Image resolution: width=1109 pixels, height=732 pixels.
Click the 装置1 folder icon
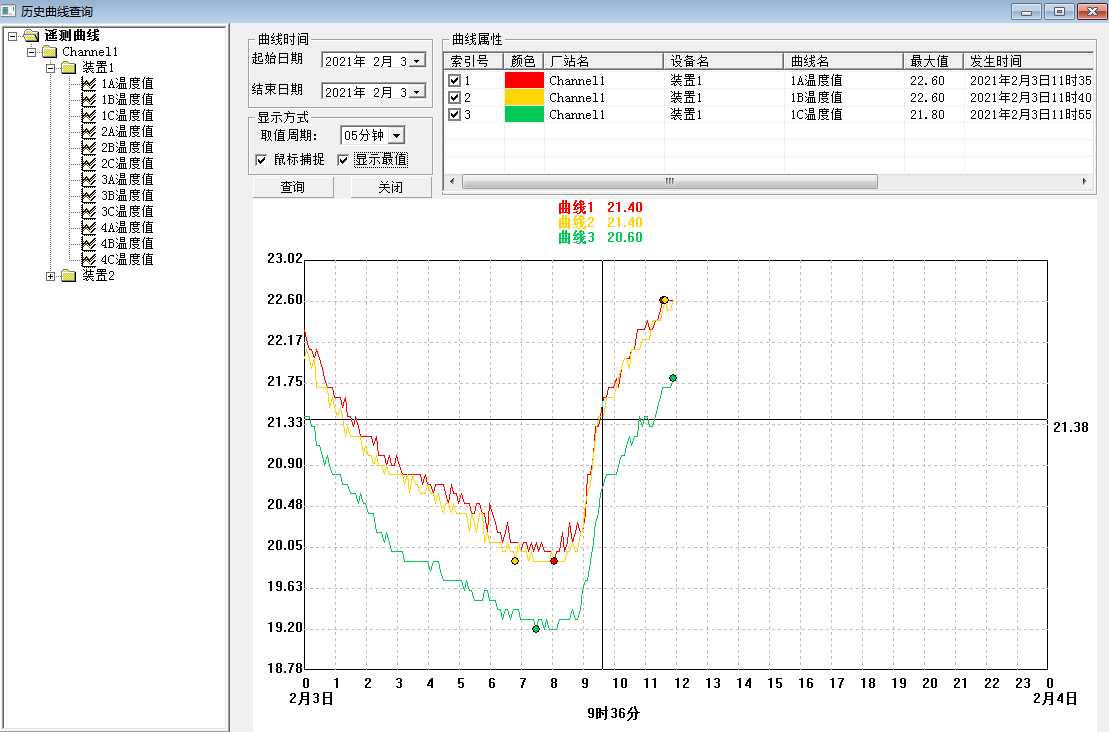click(x=68, y=68)
